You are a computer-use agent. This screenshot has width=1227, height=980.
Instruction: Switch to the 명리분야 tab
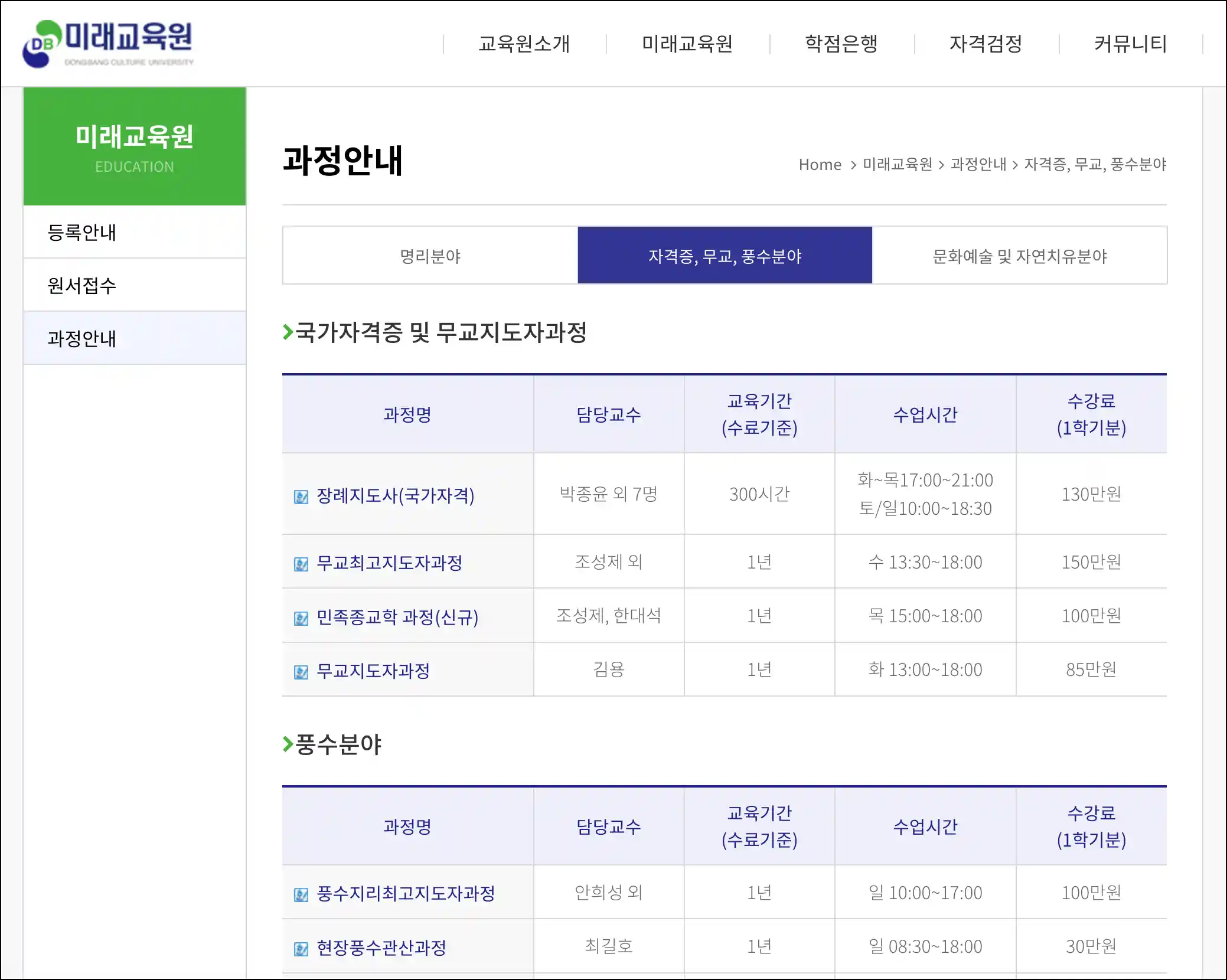click(430, 256)
